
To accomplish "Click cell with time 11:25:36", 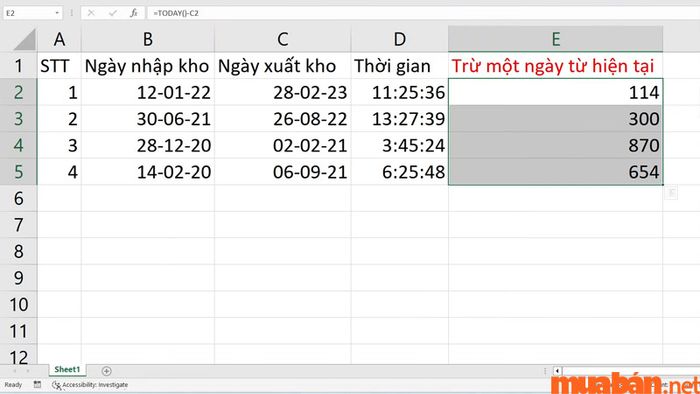I will (400, 92).
